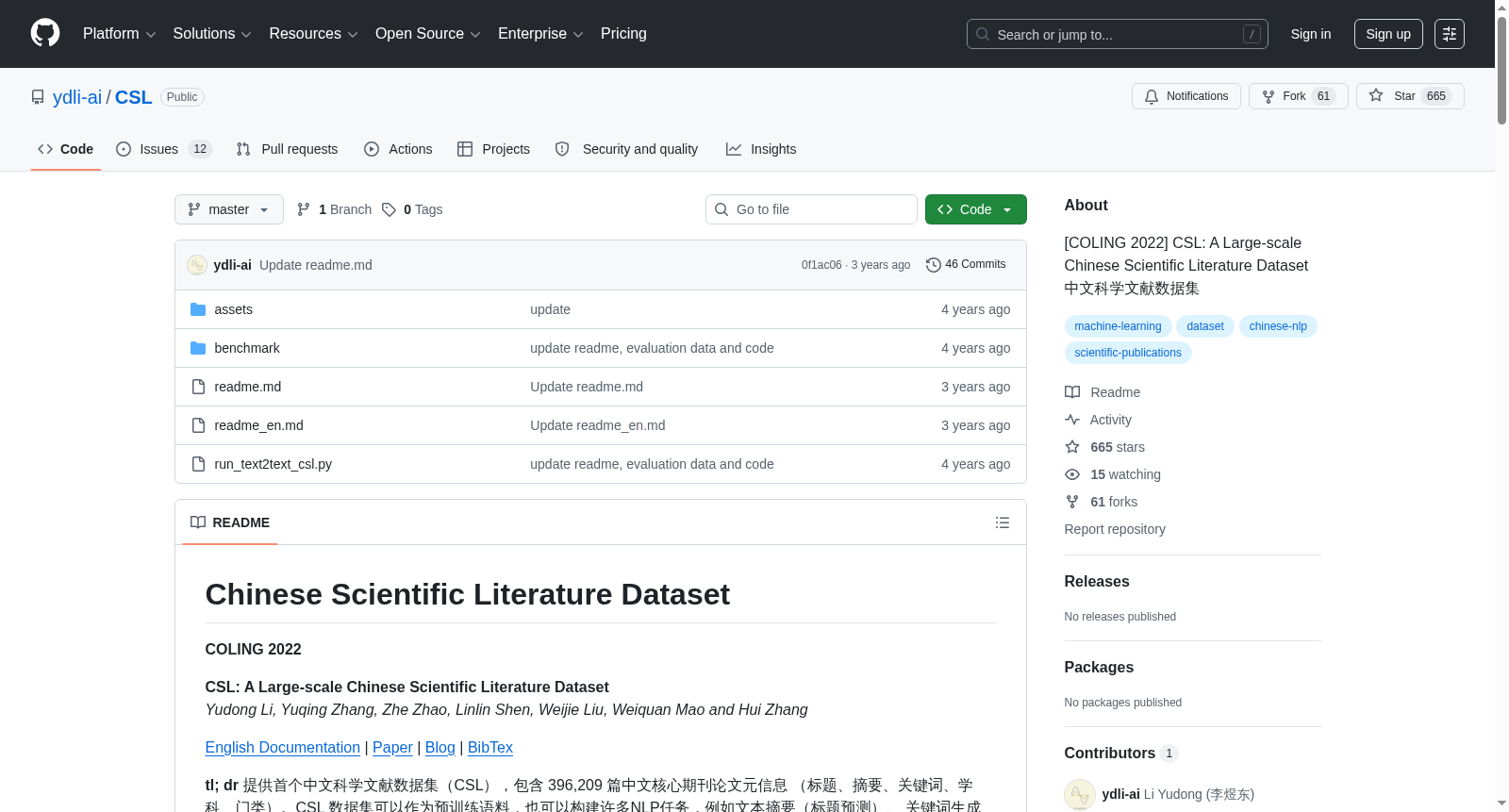The image size is (1509, 812).
Task: Open the readme.md file icon
Action: [x=198, y=387]
